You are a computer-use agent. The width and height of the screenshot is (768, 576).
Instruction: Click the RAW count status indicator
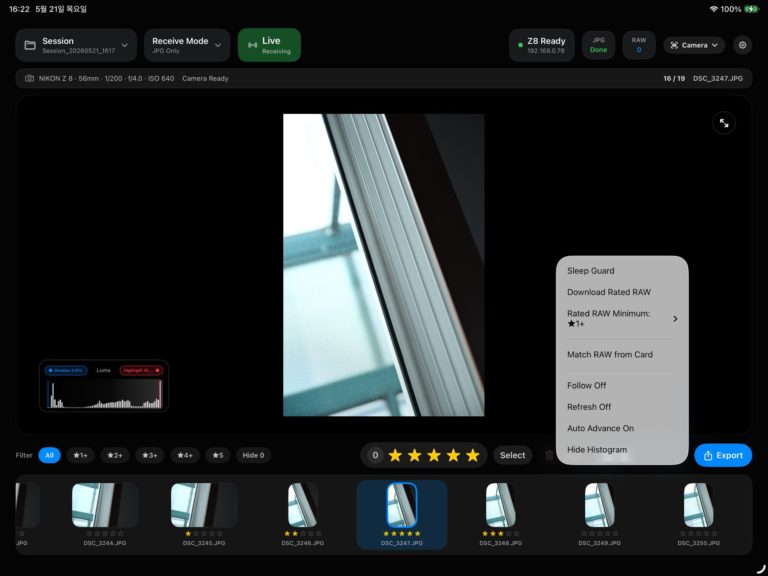point(639,45)
